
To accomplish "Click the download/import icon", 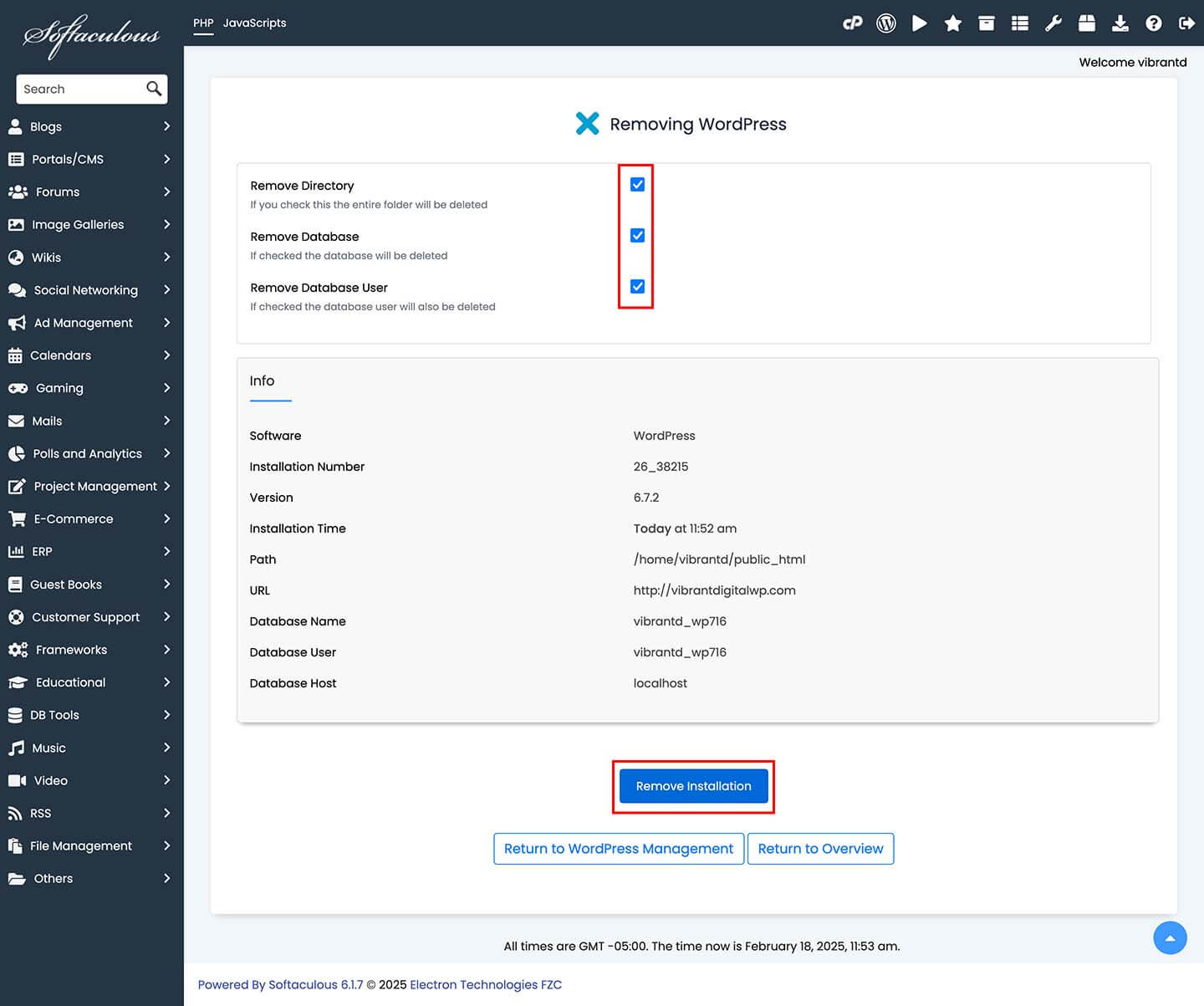I will pos(1120,23).
